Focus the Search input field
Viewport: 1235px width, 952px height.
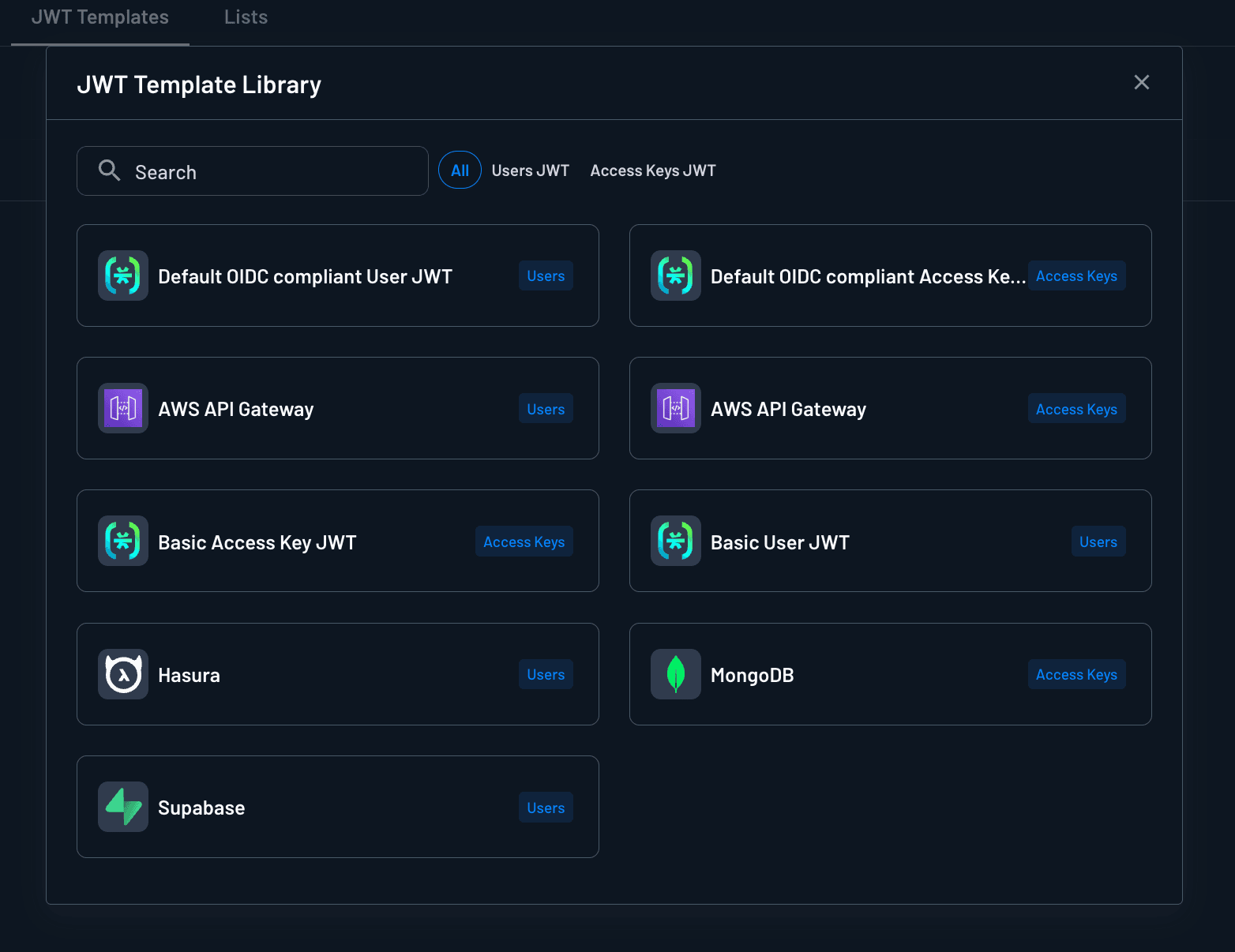tap(253, 171)
